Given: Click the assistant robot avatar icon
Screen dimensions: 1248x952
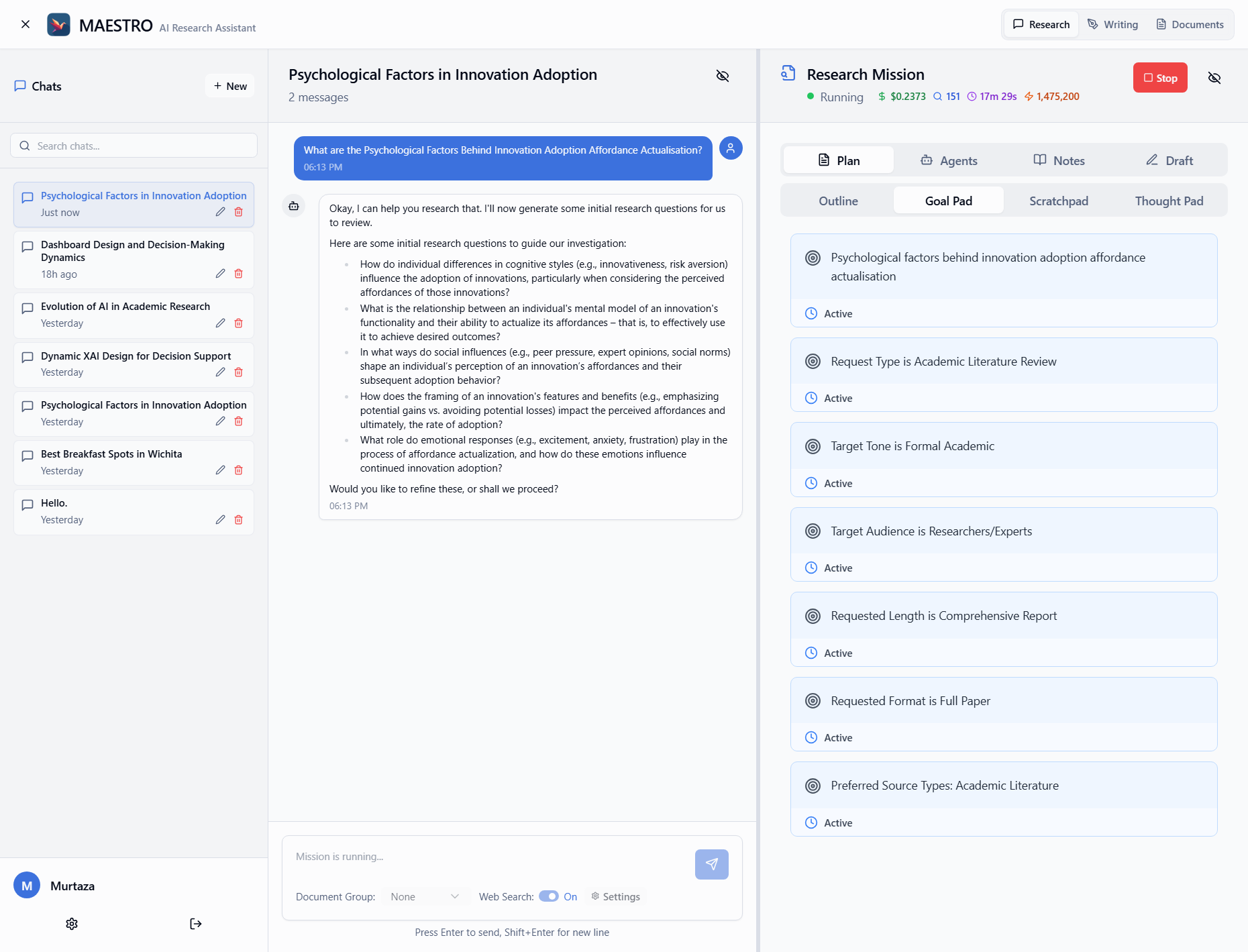Looking at the screenshot, I should (294, 206).
